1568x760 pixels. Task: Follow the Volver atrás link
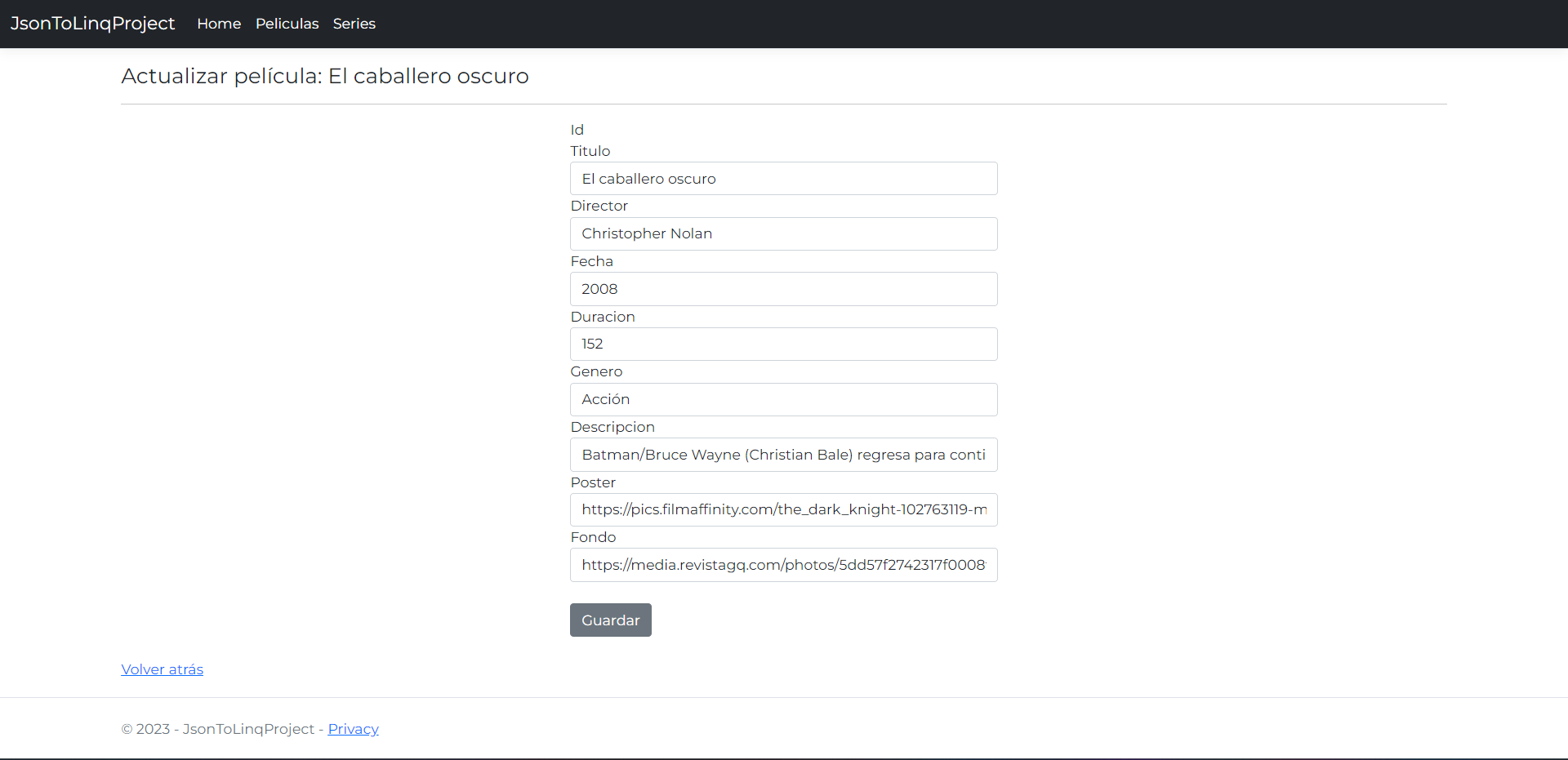162,669
